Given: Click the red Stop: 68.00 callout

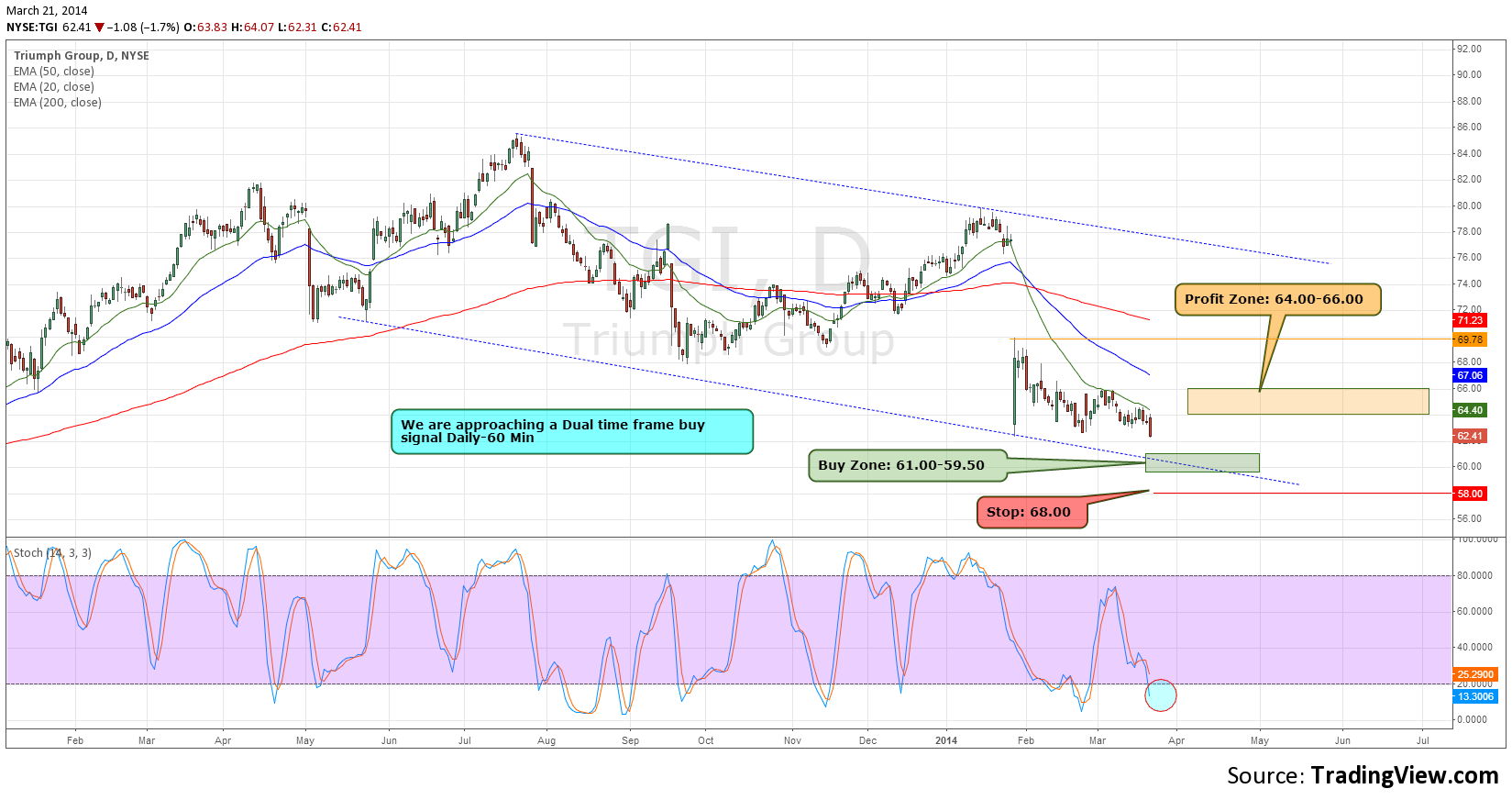Looking at the screenshot, I should [x=1031, y=512].
